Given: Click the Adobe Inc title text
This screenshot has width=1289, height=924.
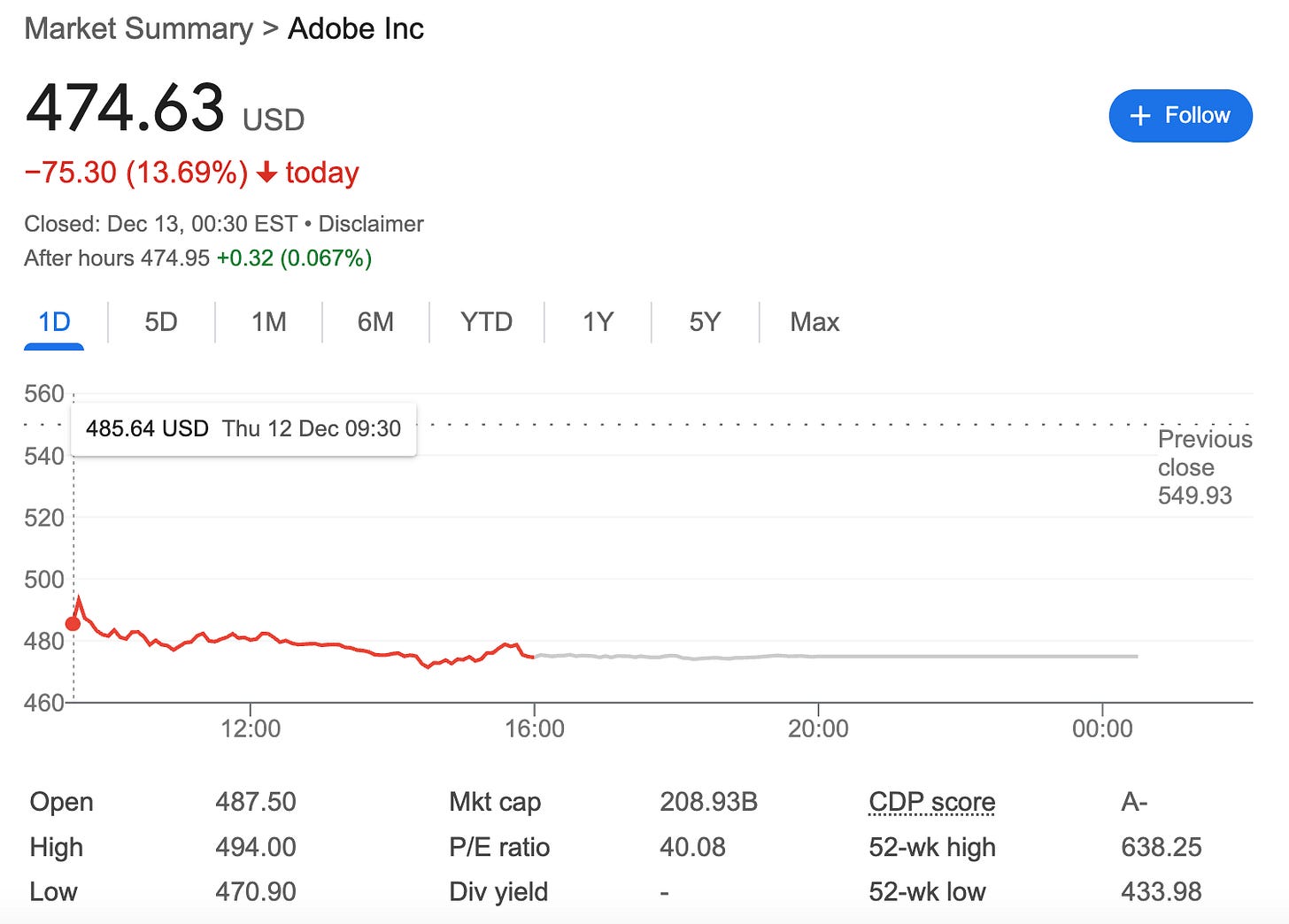Looking at the screenshot, I should [x=356, y=28].
